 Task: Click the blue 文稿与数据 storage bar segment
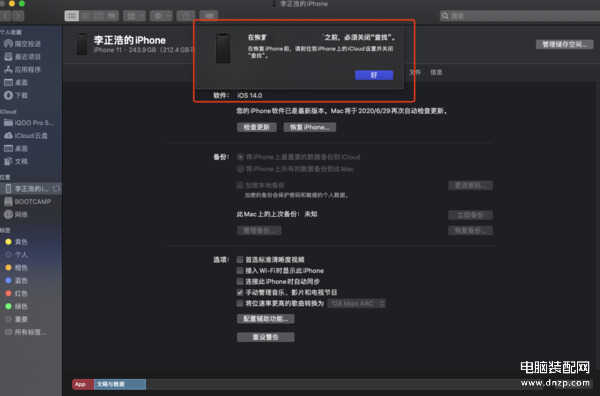120,384
